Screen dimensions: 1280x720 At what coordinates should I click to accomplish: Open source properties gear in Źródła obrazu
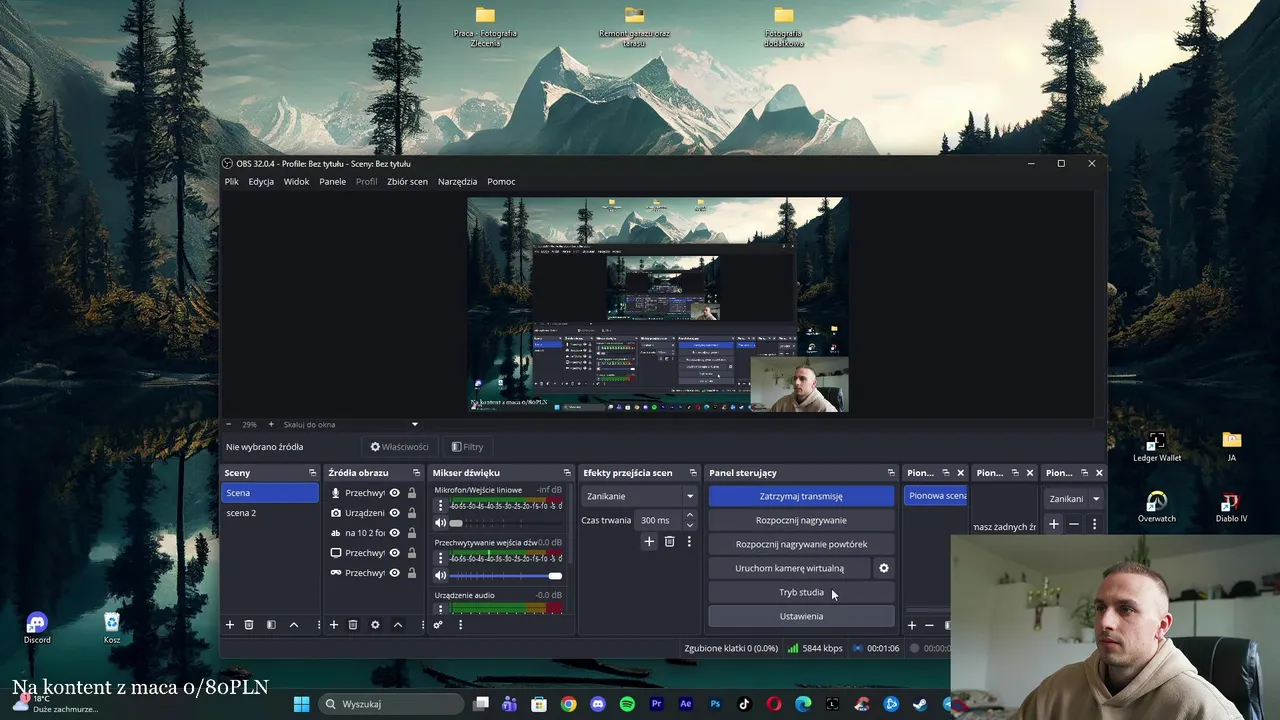tap(375, 625)
